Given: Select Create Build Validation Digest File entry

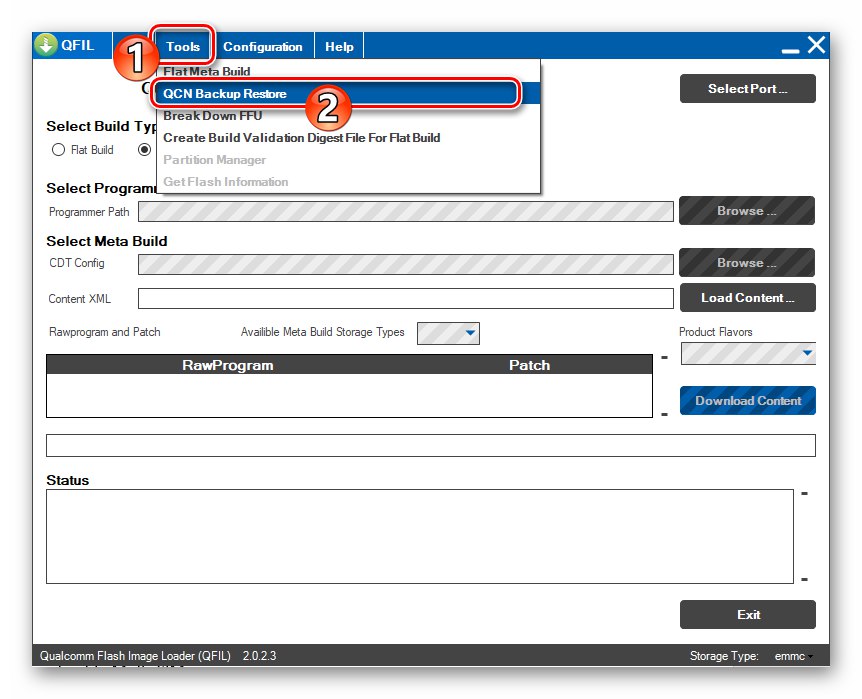Looking at the screenshot, I should 349,137.
